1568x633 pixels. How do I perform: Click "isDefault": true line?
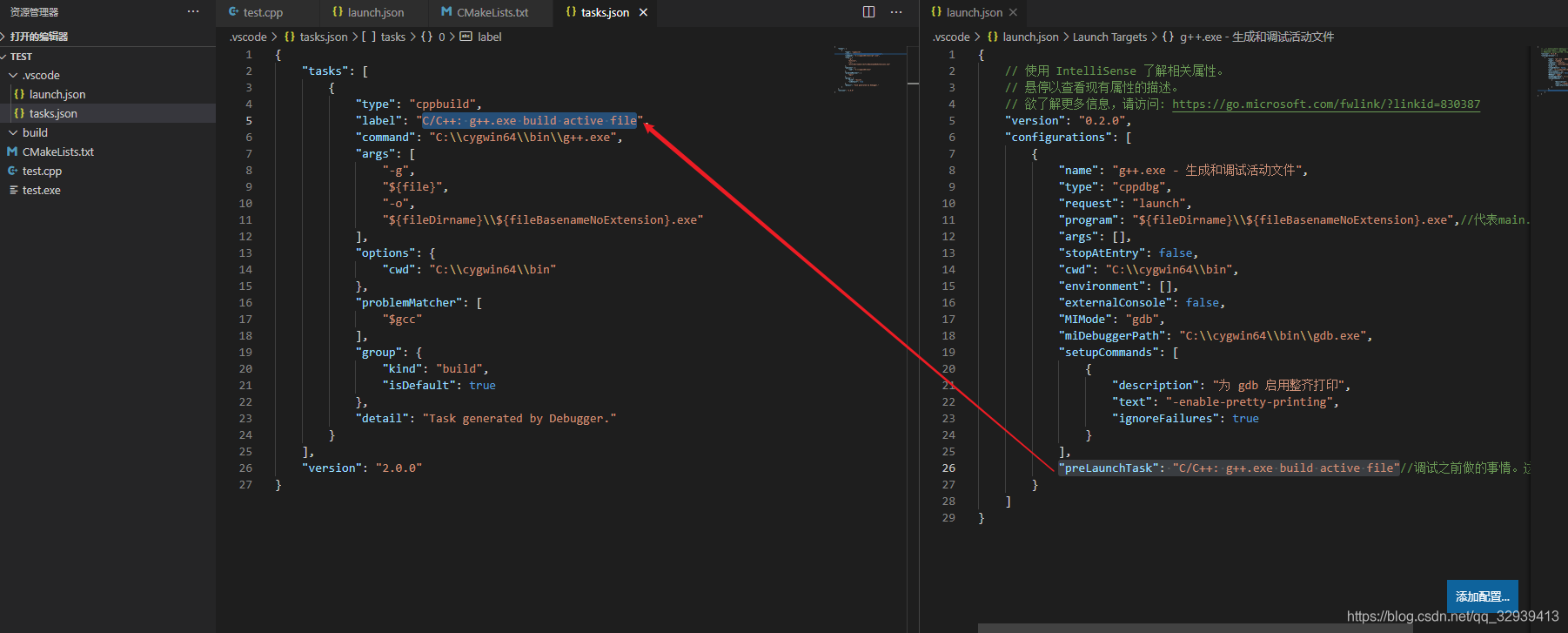(439, 385)
